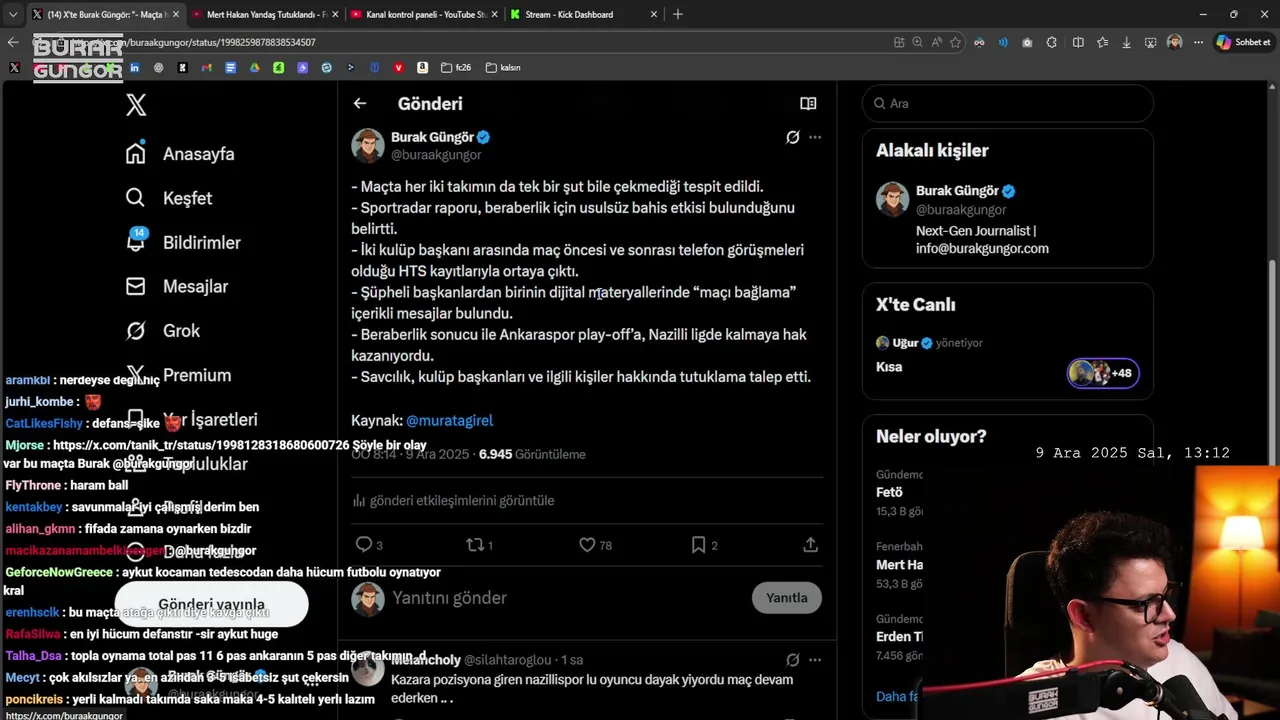Click Grok icon on Melancholy's reply
Image resolution: width=1280 pixels, height=720 pixels.
(792, 660)
